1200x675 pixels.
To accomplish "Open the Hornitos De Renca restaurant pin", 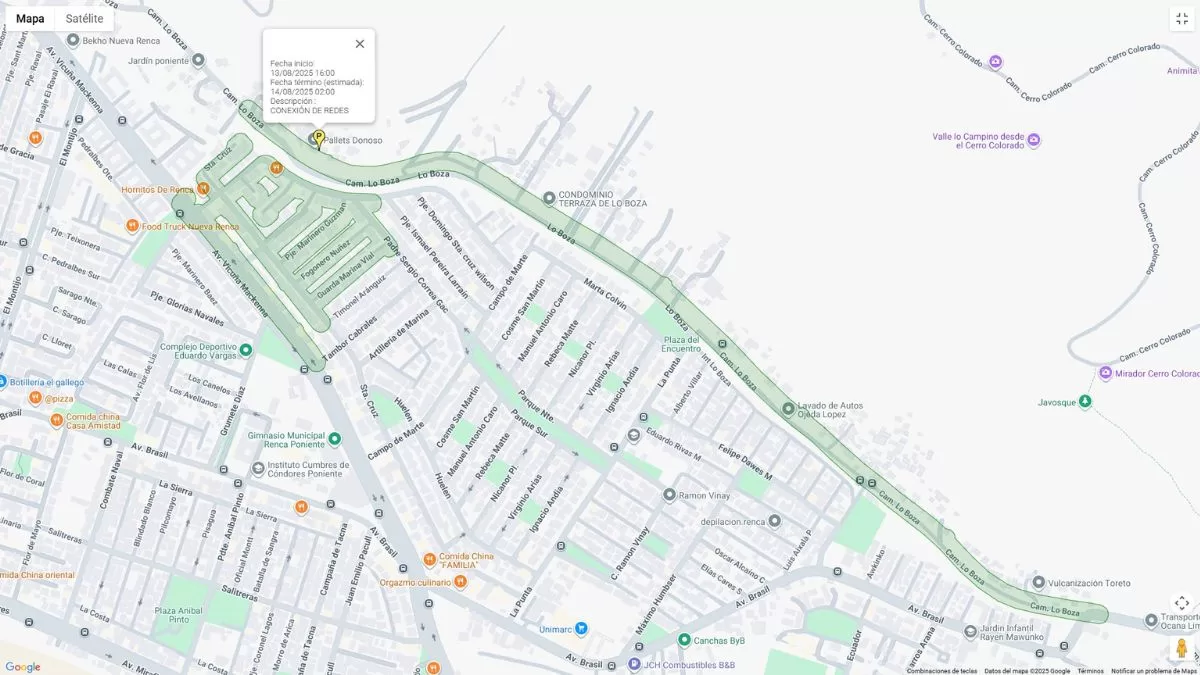I will (203, 188).
